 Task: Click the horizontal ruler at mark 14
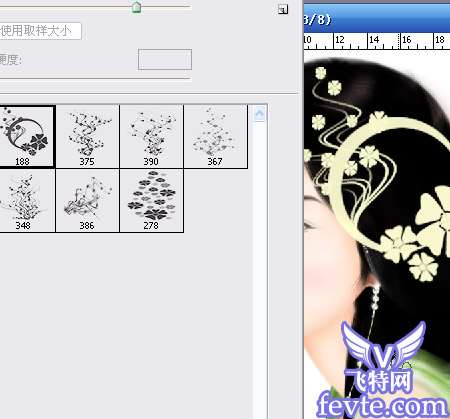(x=374, y=40)
